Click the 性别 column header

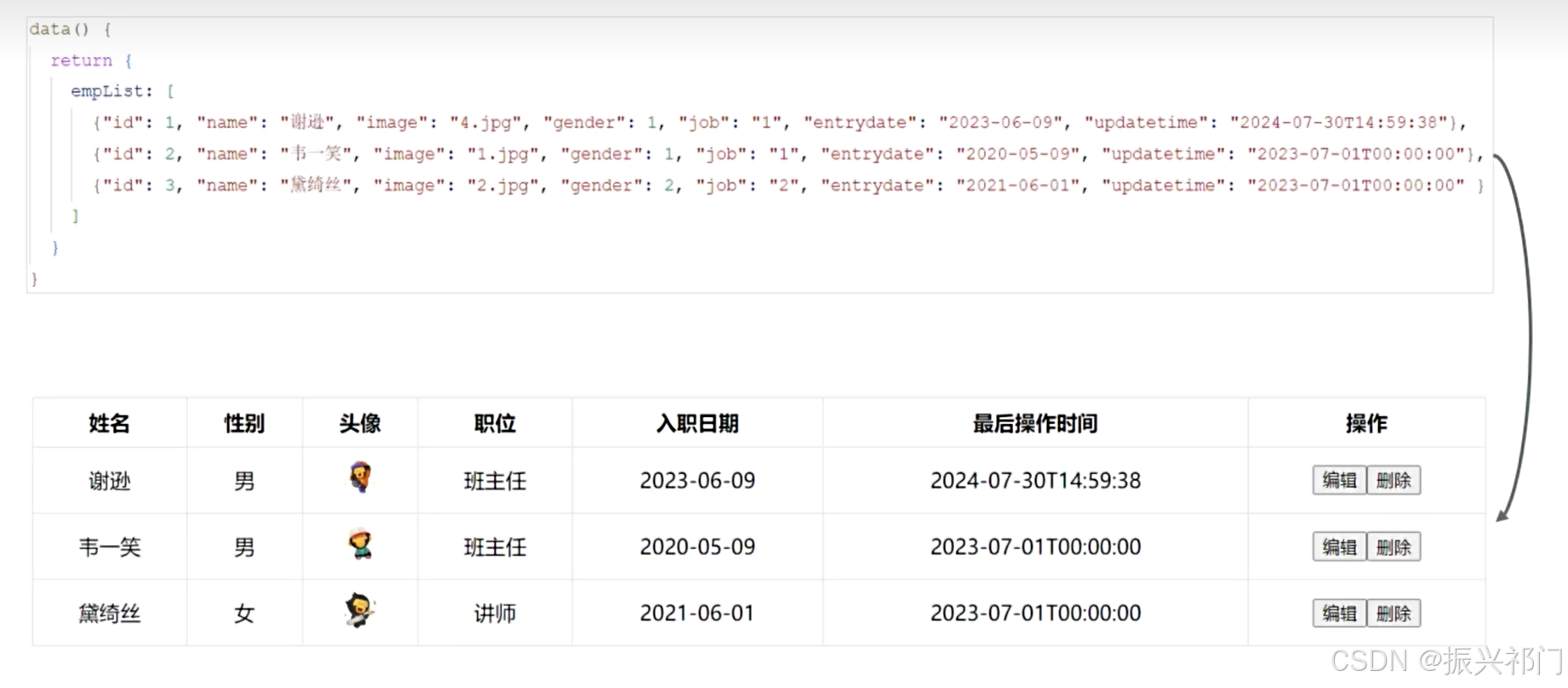[244, 423]
